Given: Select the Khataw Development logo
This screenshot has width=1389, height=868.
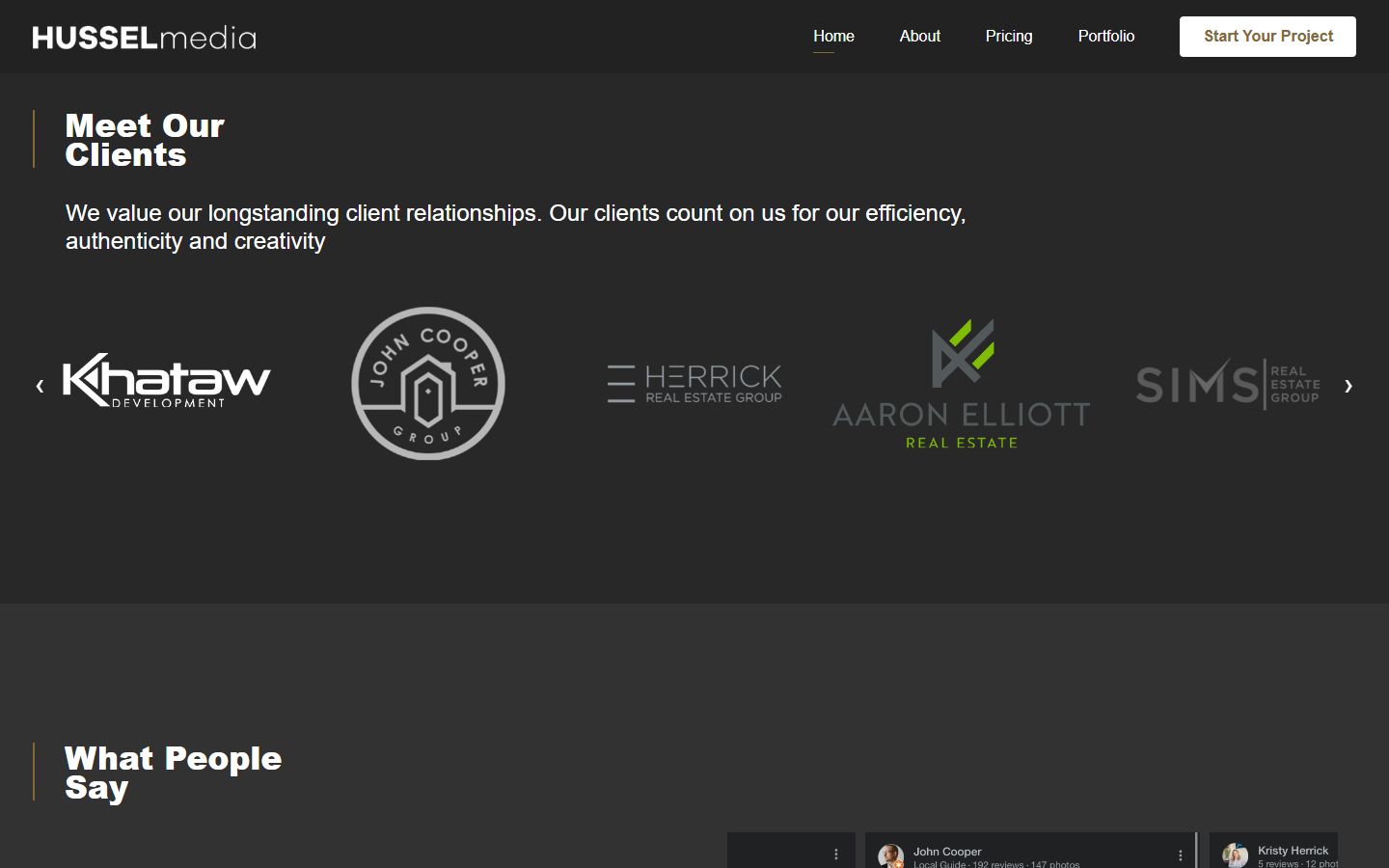Looking at the screenshot, I should 167,381.
